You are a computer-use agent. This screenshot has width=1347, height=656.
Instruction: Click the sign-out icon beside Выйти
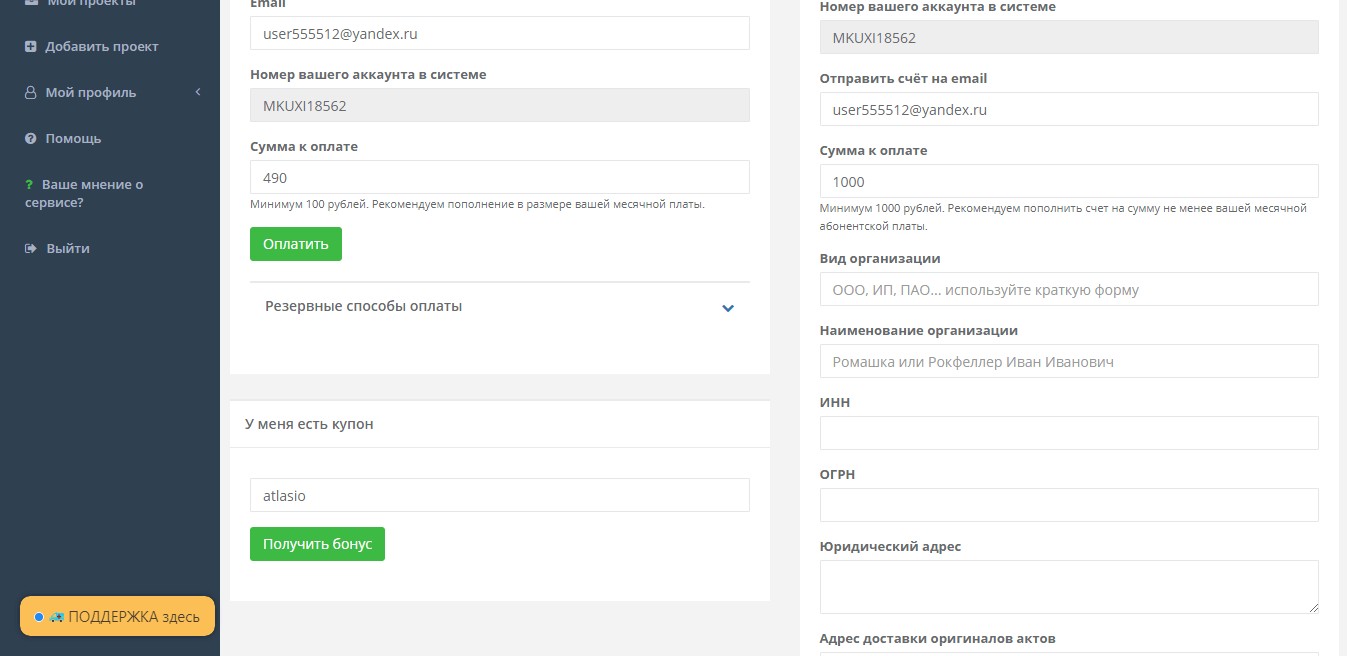(31, 249)
